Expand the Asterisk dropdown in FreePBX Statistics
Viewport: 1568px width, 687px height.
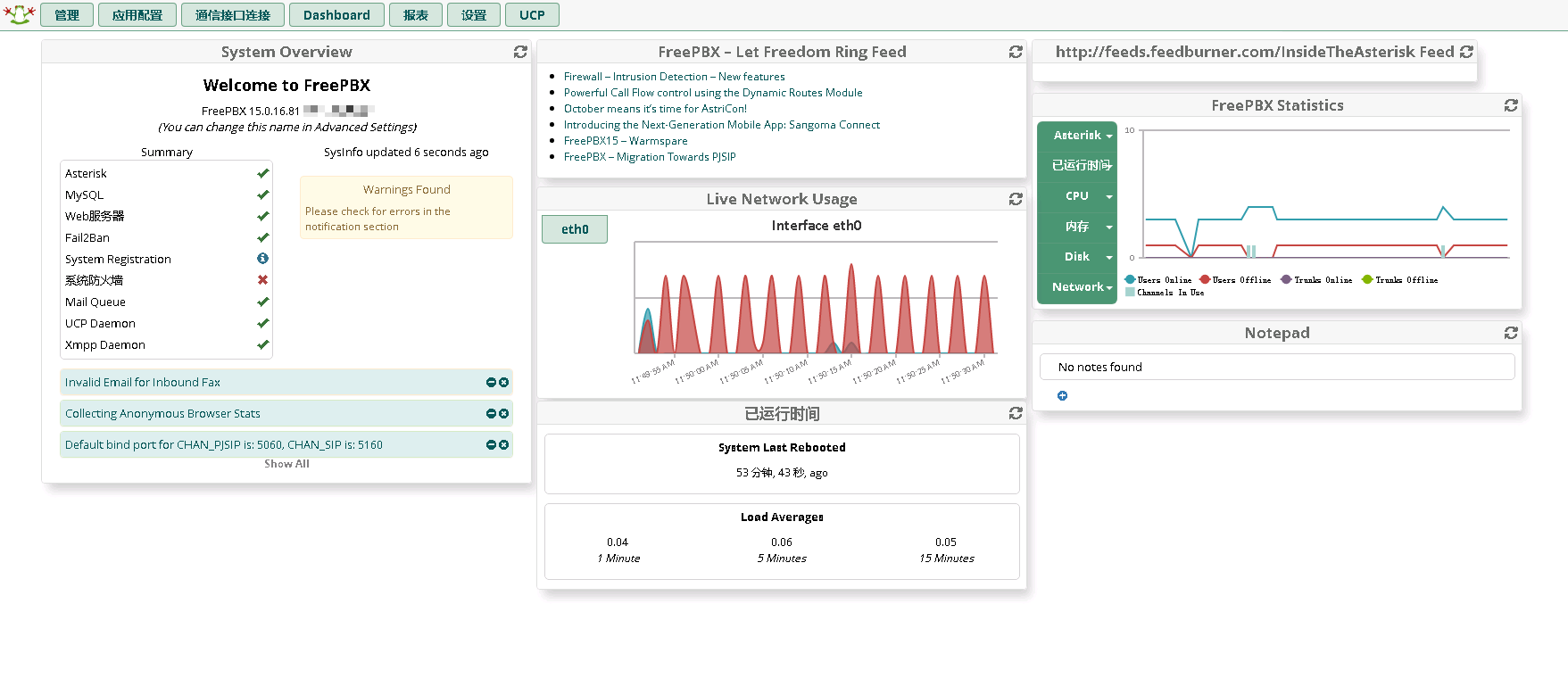1077,136
